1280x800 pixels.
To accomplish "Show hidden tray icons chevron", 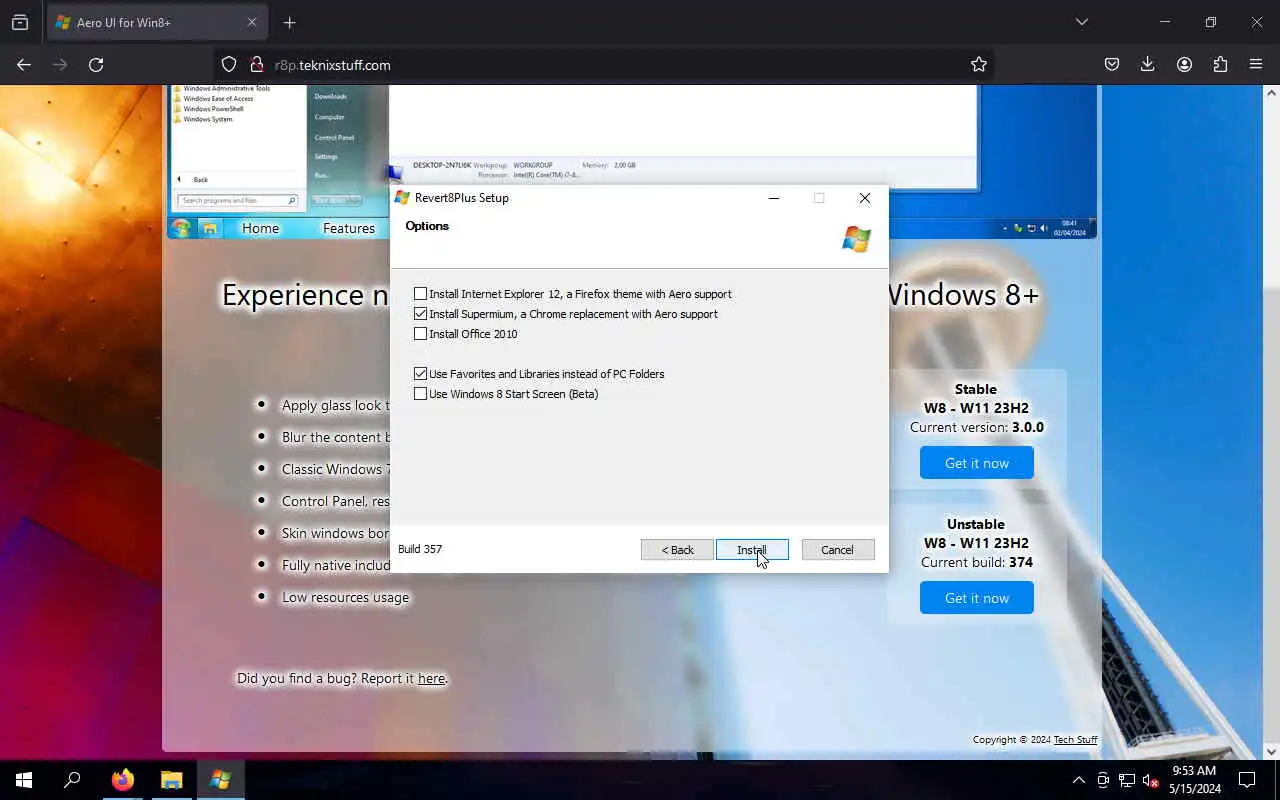I will pyautogui.click(x=1078, y=780).
